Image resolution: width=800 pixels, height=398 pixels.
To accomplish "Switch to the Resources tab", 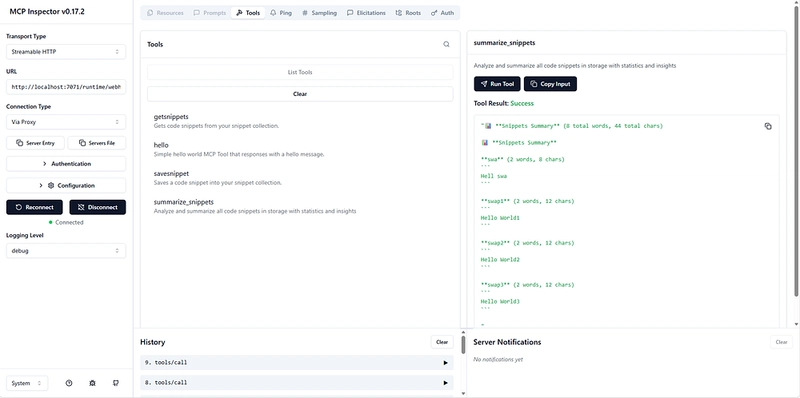I will 165,13.
